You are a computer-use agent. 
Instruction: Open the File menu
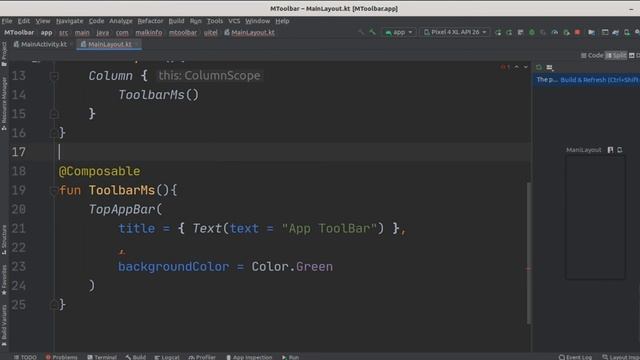7,21
